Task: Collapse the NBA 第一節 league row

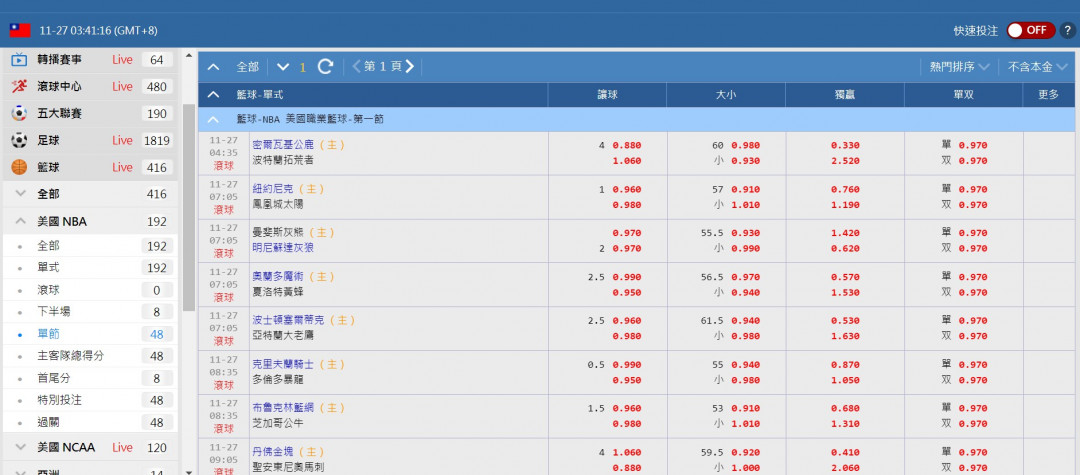Action: click(214, 119)
